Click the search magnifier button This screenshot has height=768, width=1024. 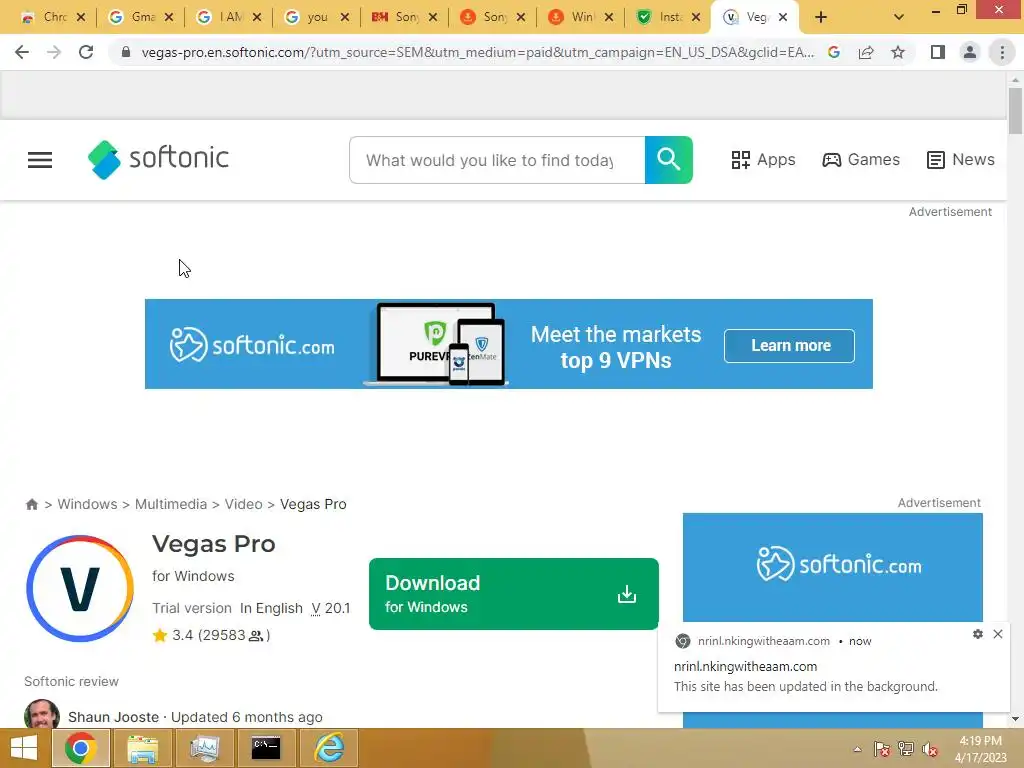(669, 160)
